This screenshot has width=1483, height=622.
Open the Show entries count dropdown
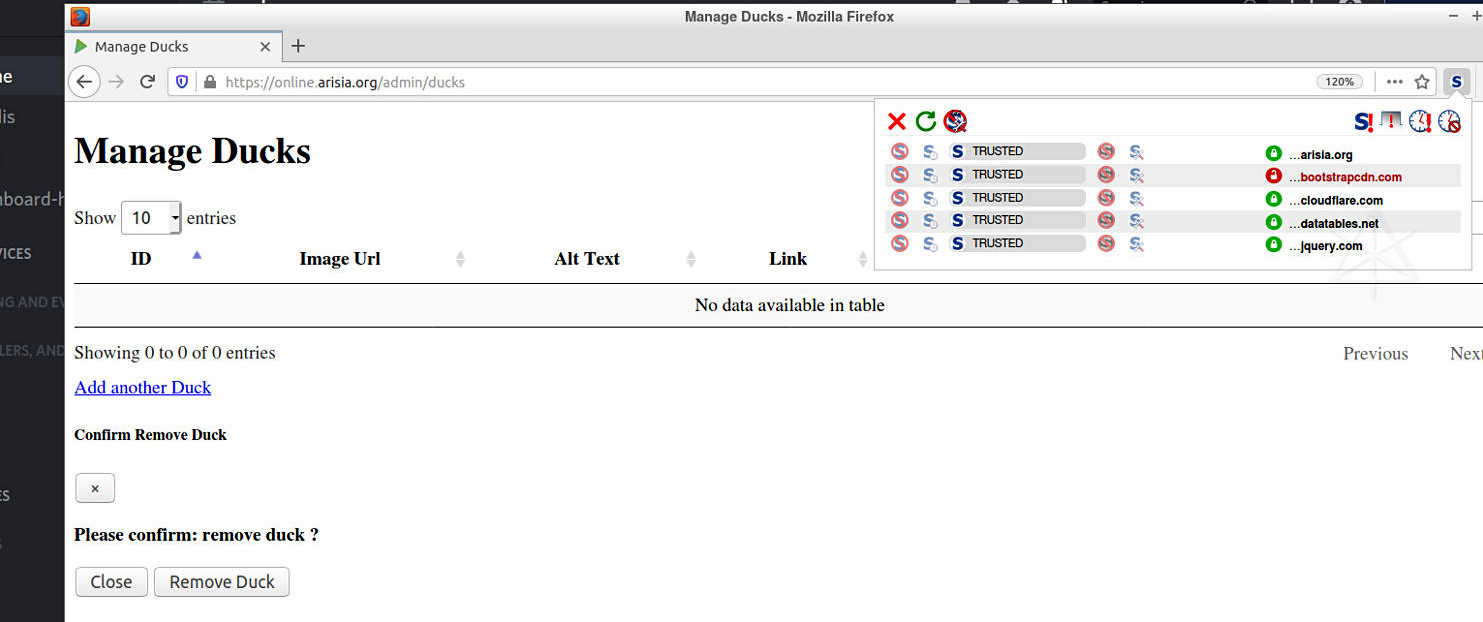(151, 218)
